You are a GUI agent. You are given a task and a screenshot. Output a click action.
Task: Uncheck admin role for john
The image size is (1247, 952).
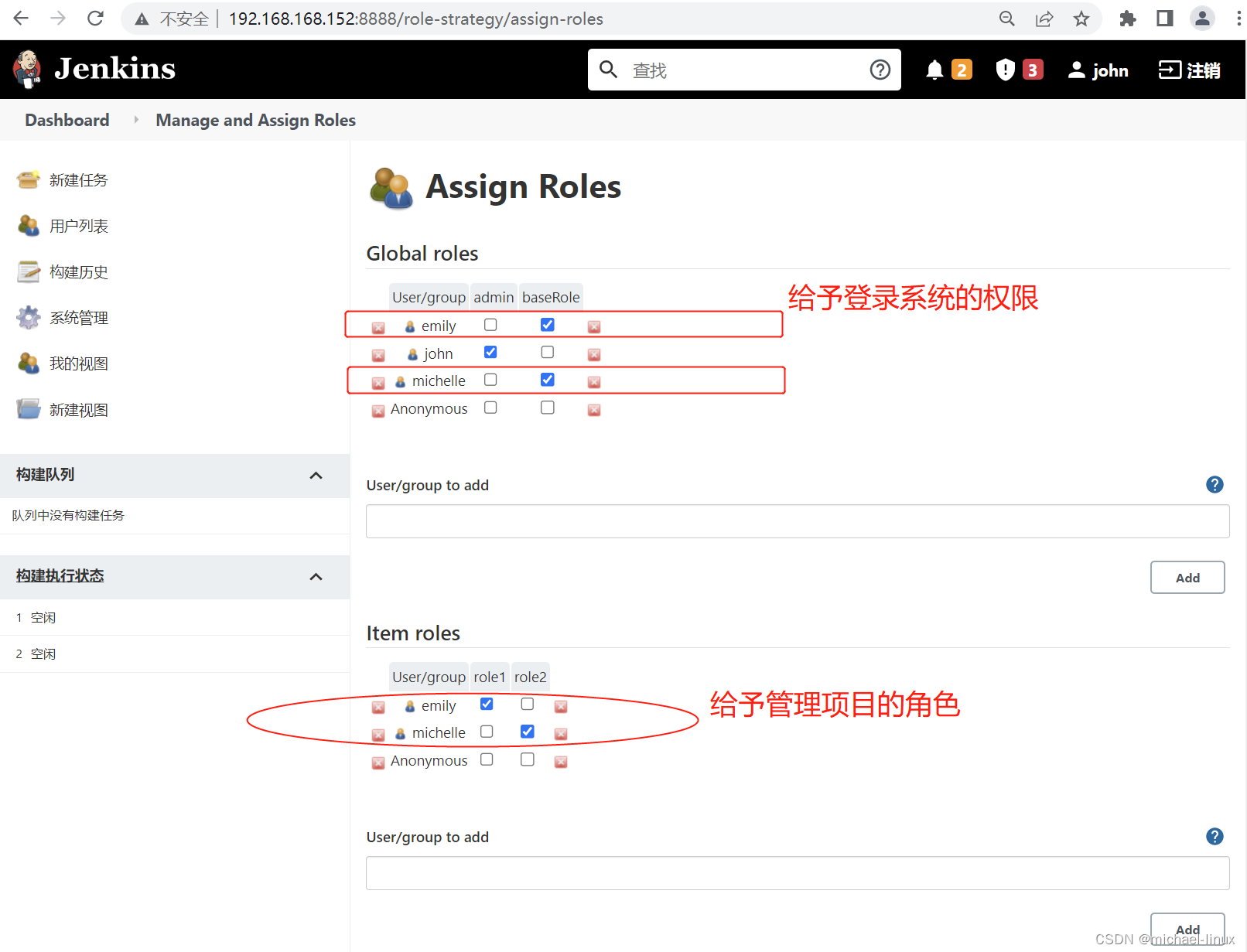pyautogui.click(x=490, y=352)
